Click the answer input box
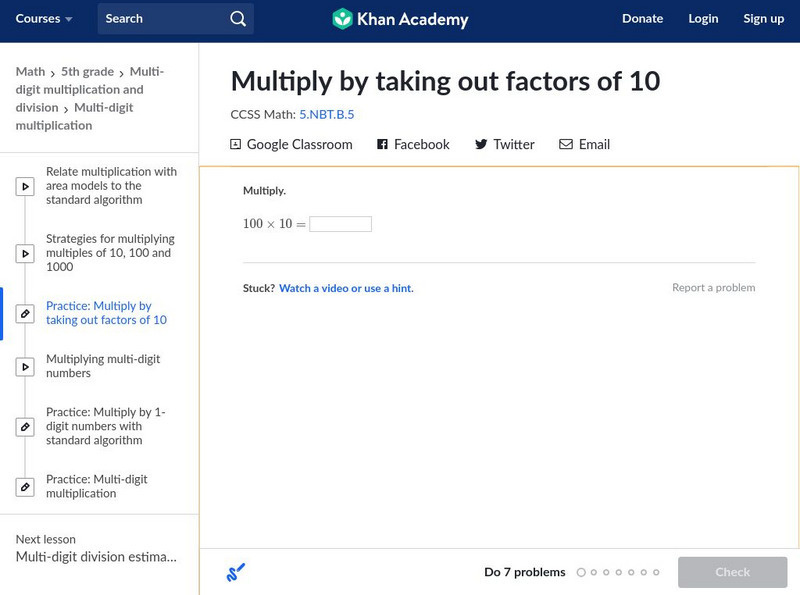 point(340,224)
